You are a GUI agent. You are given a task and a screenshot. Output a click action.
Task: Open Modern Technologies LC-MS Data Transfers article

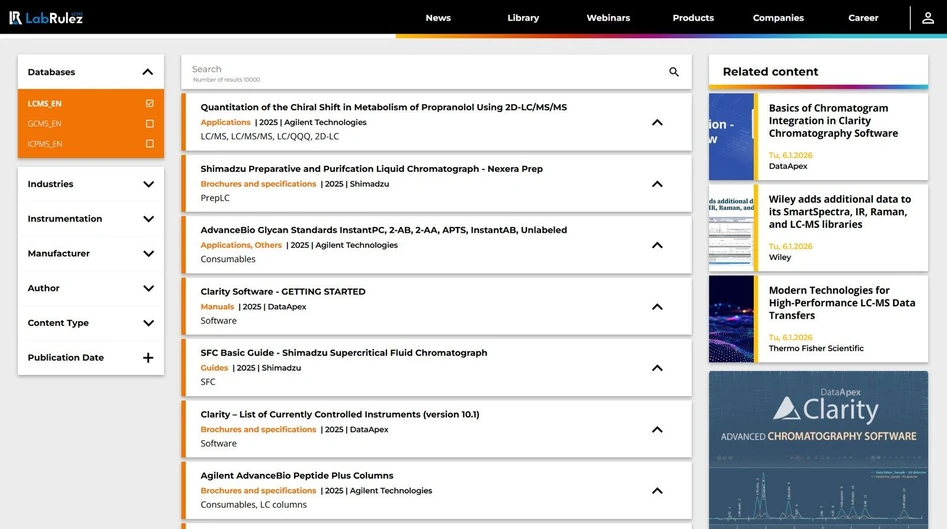842,303
